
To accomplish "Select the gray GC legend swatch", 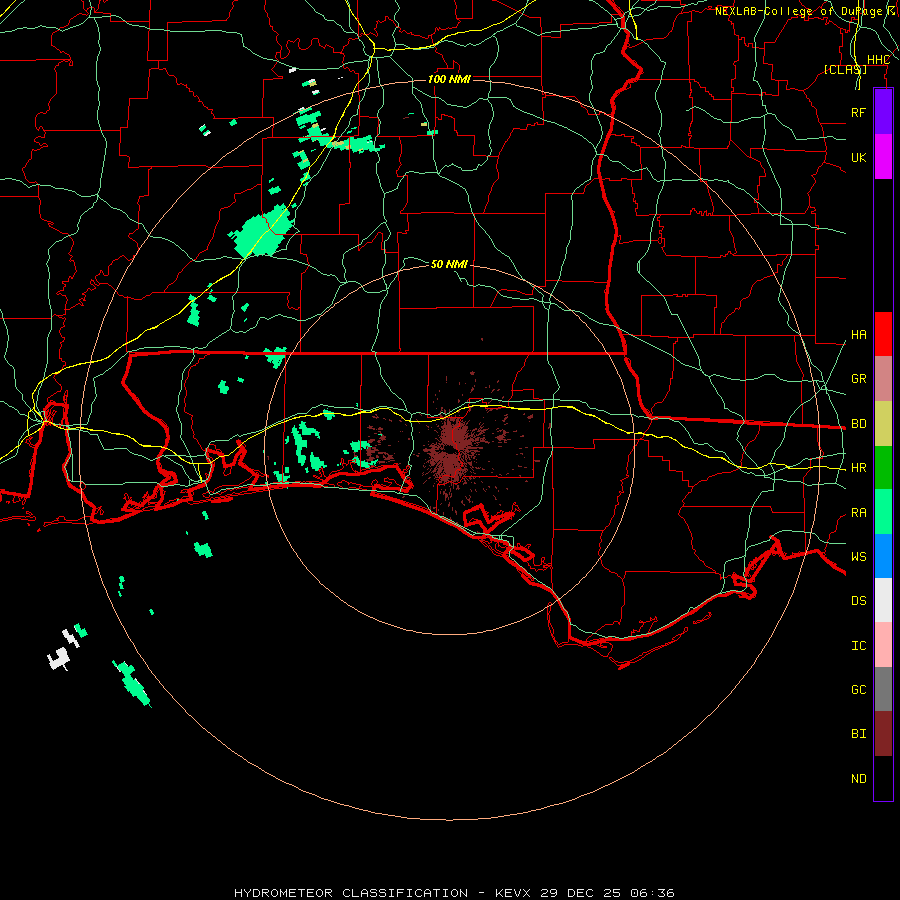I will tap(883, 689).
